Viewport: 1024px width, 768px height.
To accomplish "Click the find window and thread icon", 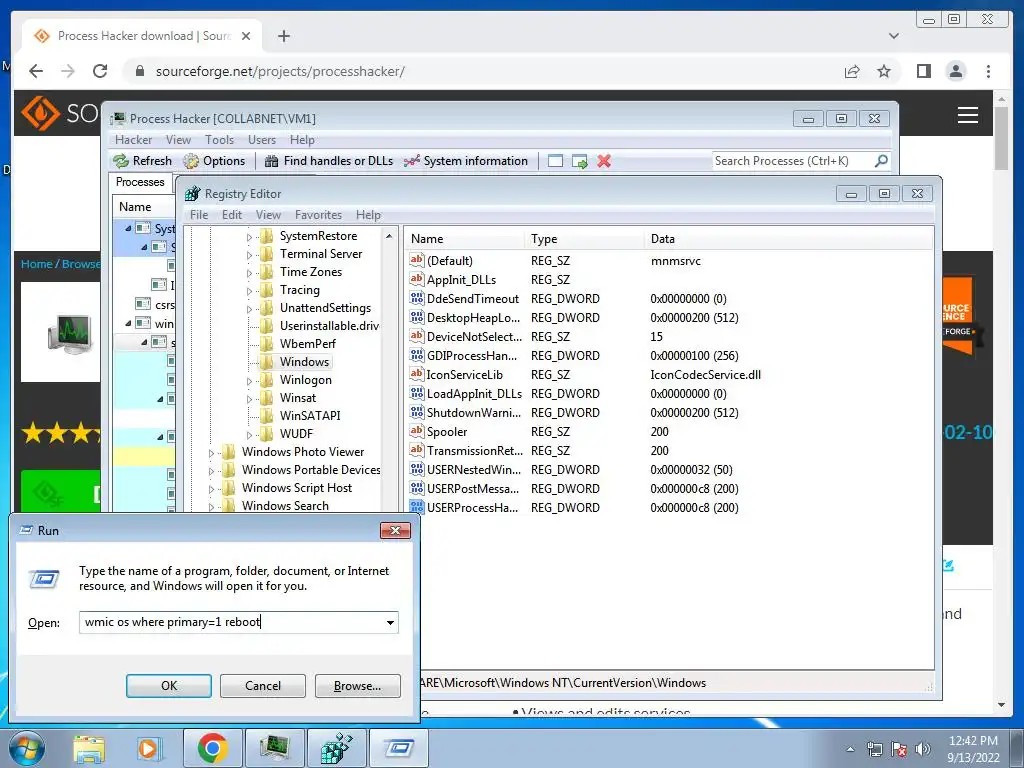I will 579,161.
